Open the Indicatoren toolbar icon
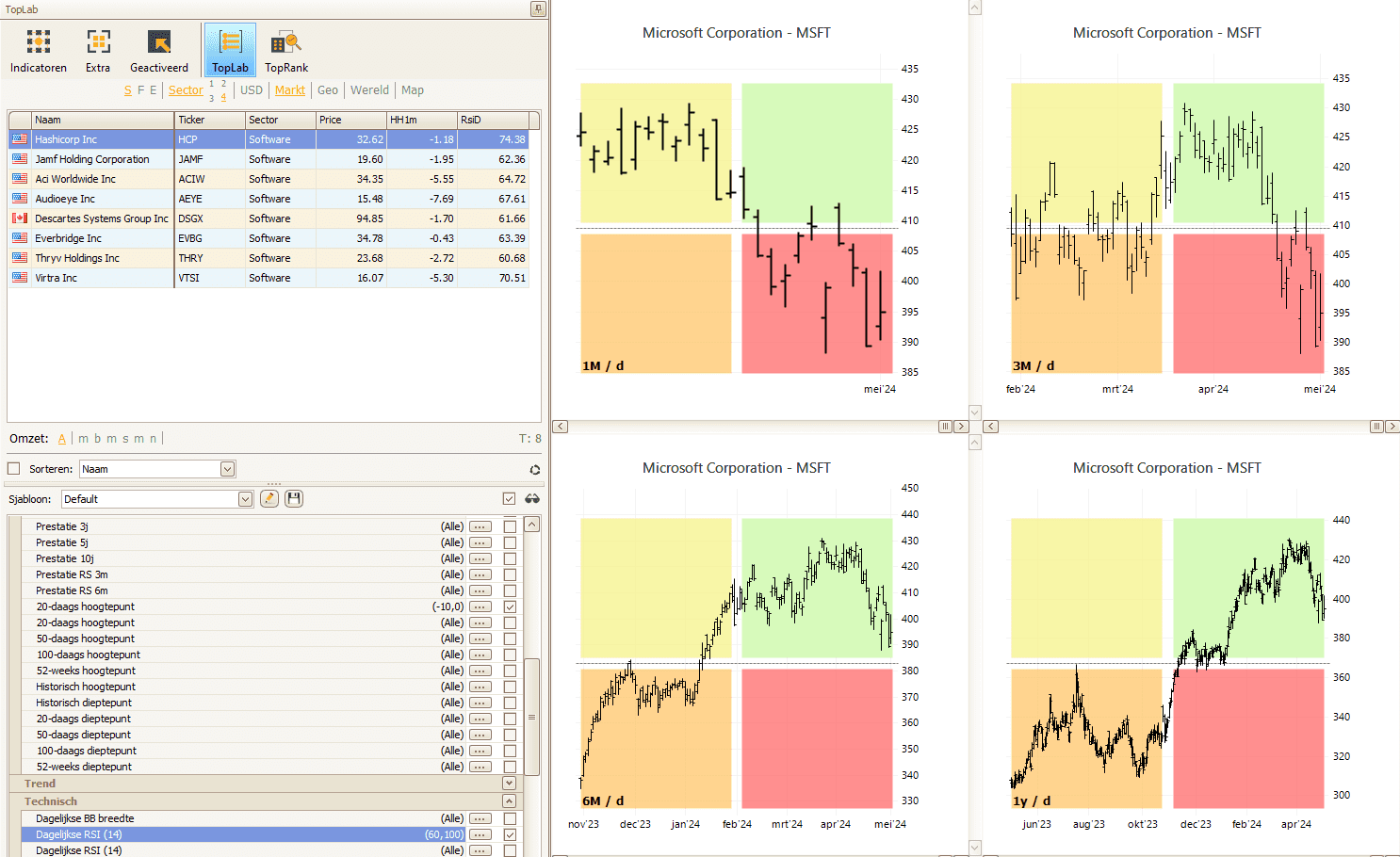This screenshot has height=857, width=1400. (39, 51)
